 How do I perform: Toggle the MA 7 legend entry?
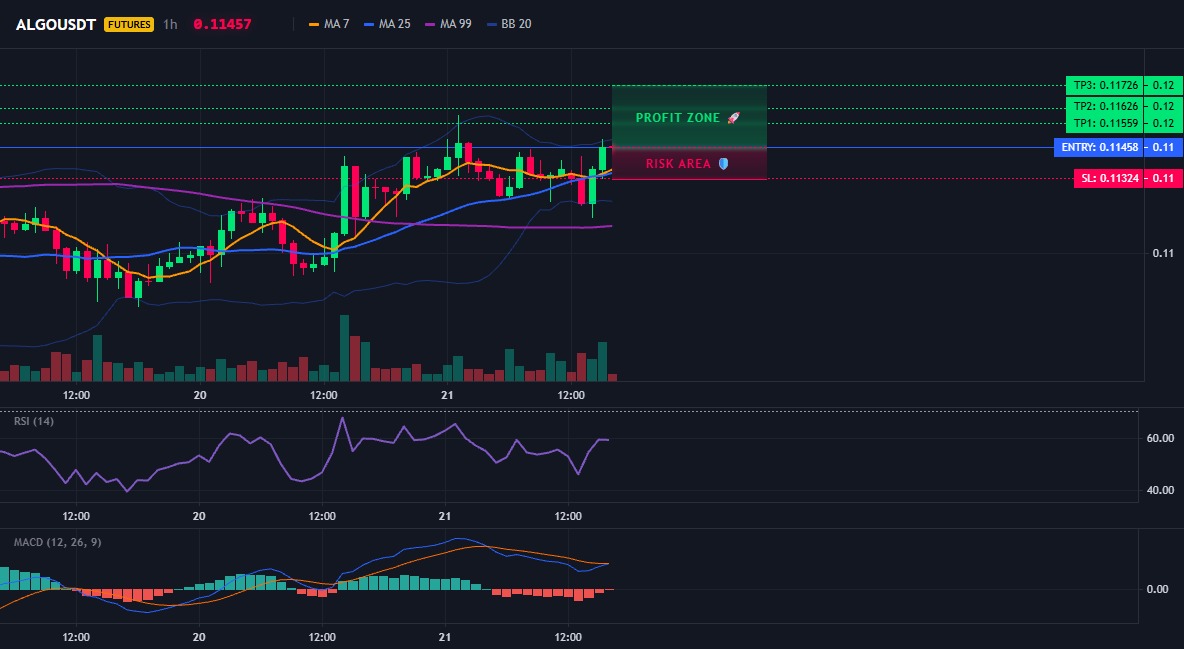coord(329,24)
